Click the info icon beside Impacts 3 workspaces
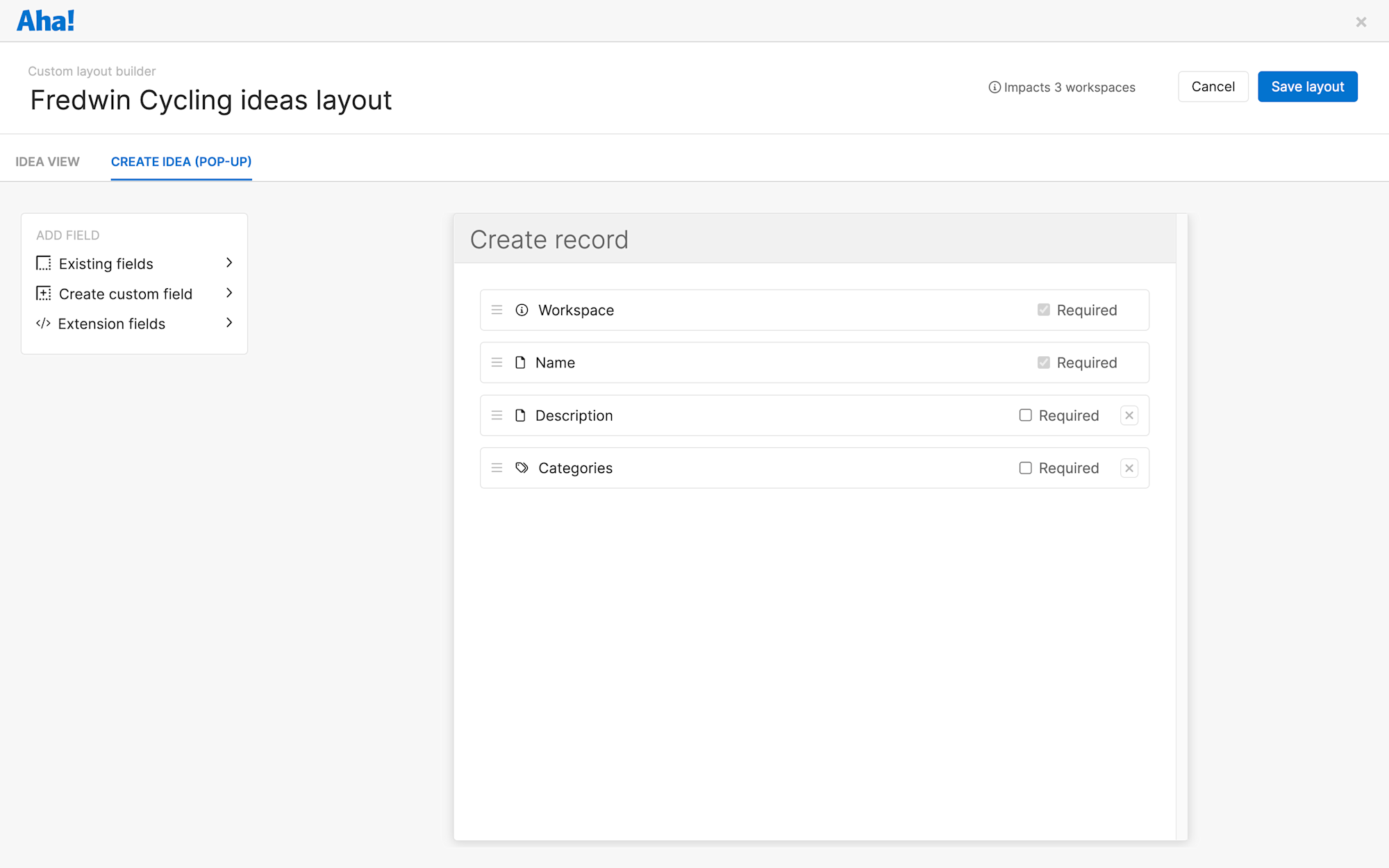This screenshot has width=1389, height=868. (995, 87)
